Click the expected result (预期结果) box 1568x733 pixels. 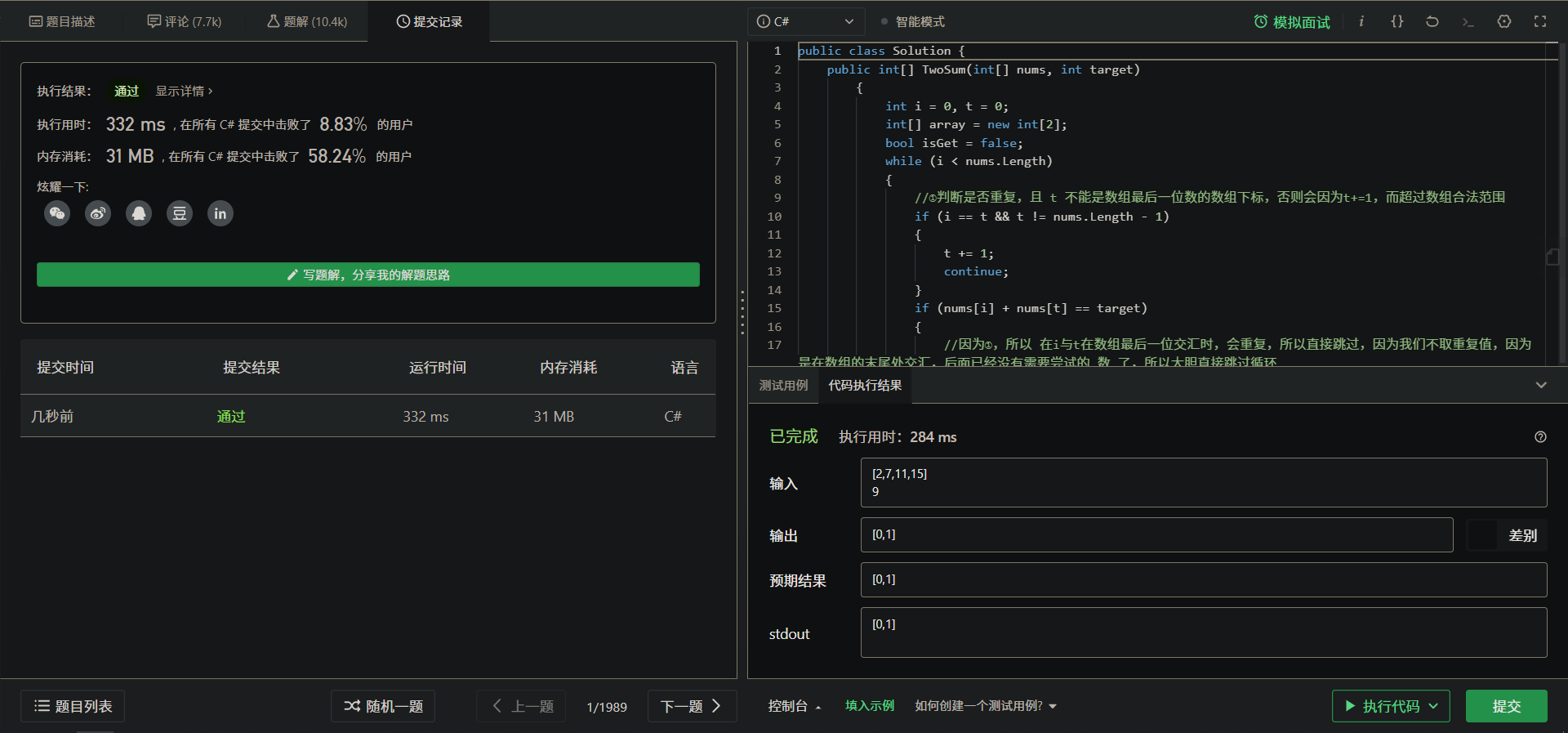(1204, 579)
